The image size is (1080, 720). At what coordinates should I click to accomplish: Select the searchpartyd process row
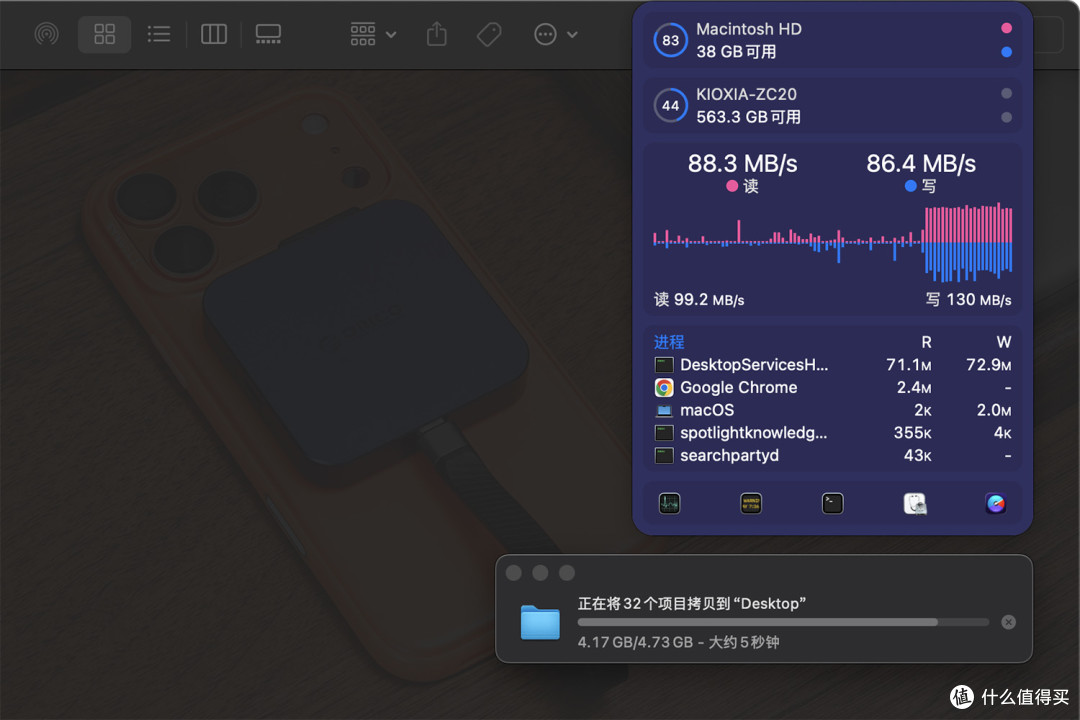[832, 455]
